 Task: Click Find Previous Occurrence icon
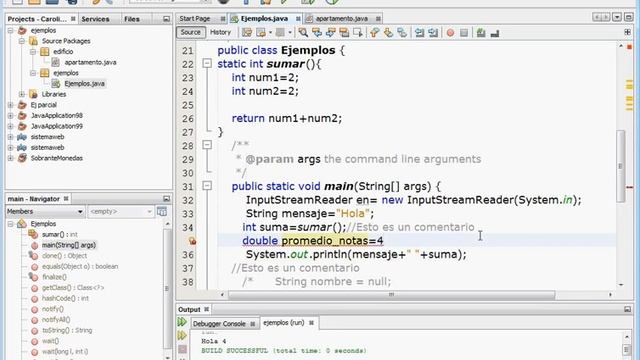tap(317, 33)
